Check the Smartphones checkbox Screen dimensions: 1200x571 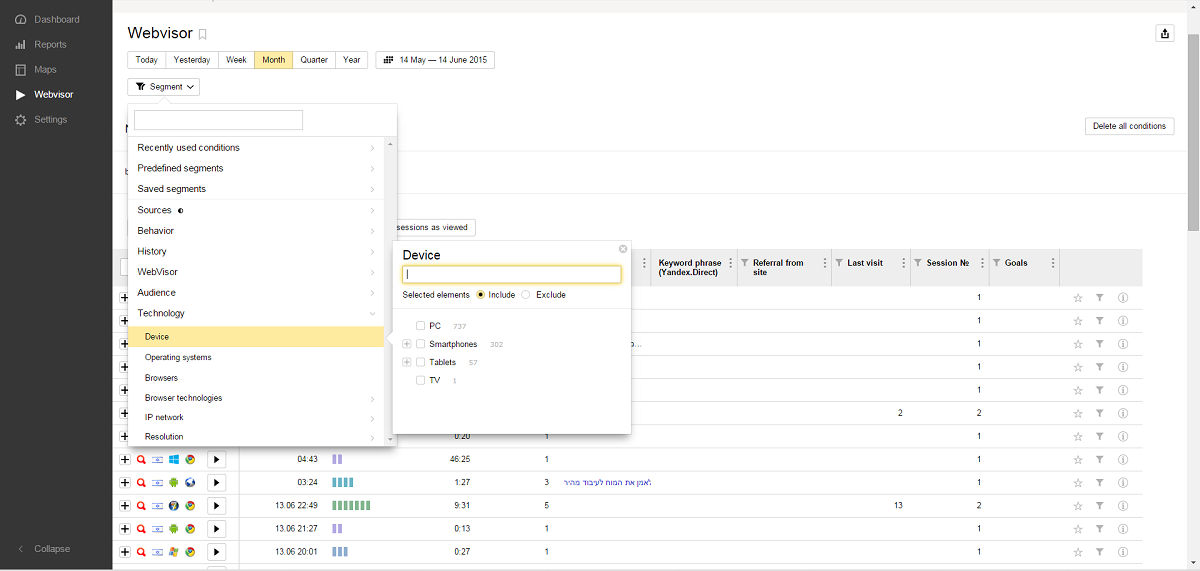421,344
